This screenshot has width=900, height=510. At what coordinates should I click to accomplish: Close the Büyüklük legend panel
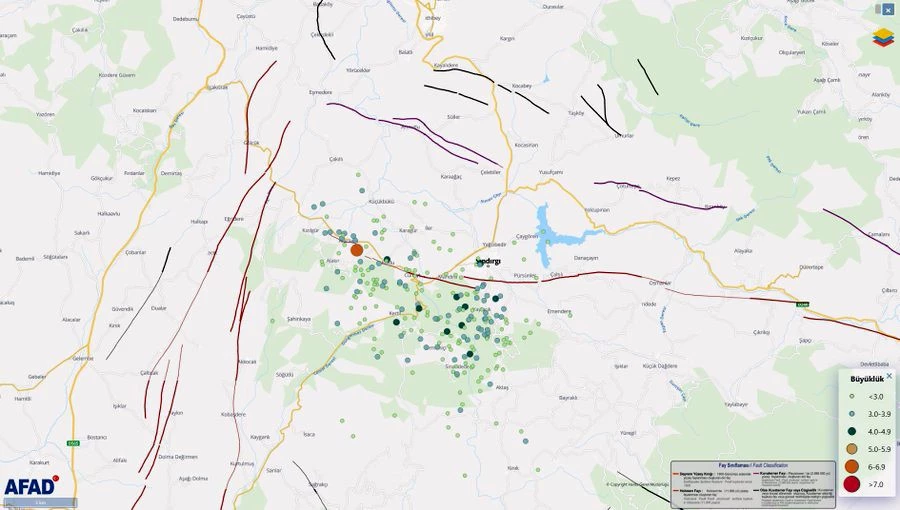tap(889, 377)
